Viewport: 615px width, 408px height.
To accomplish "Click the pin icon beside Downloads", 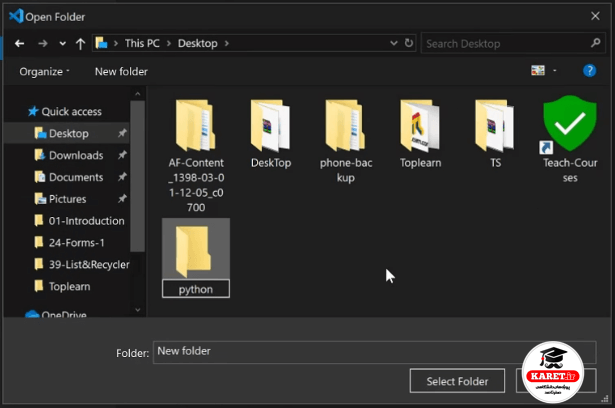I will [122, 155].
